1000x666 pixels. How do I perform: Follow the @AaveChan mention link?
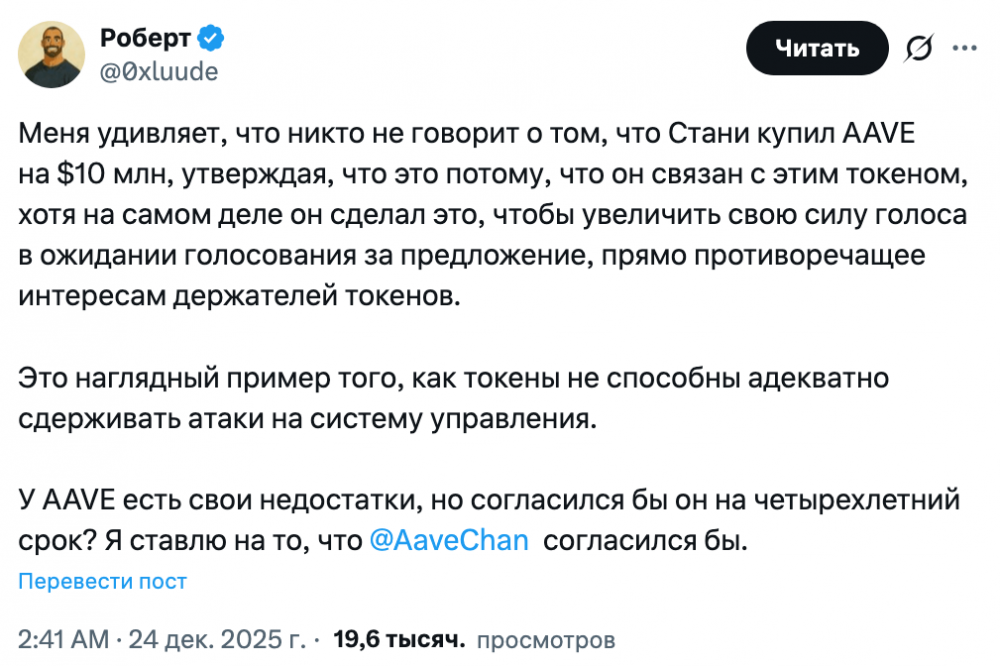tap(449, 541)
